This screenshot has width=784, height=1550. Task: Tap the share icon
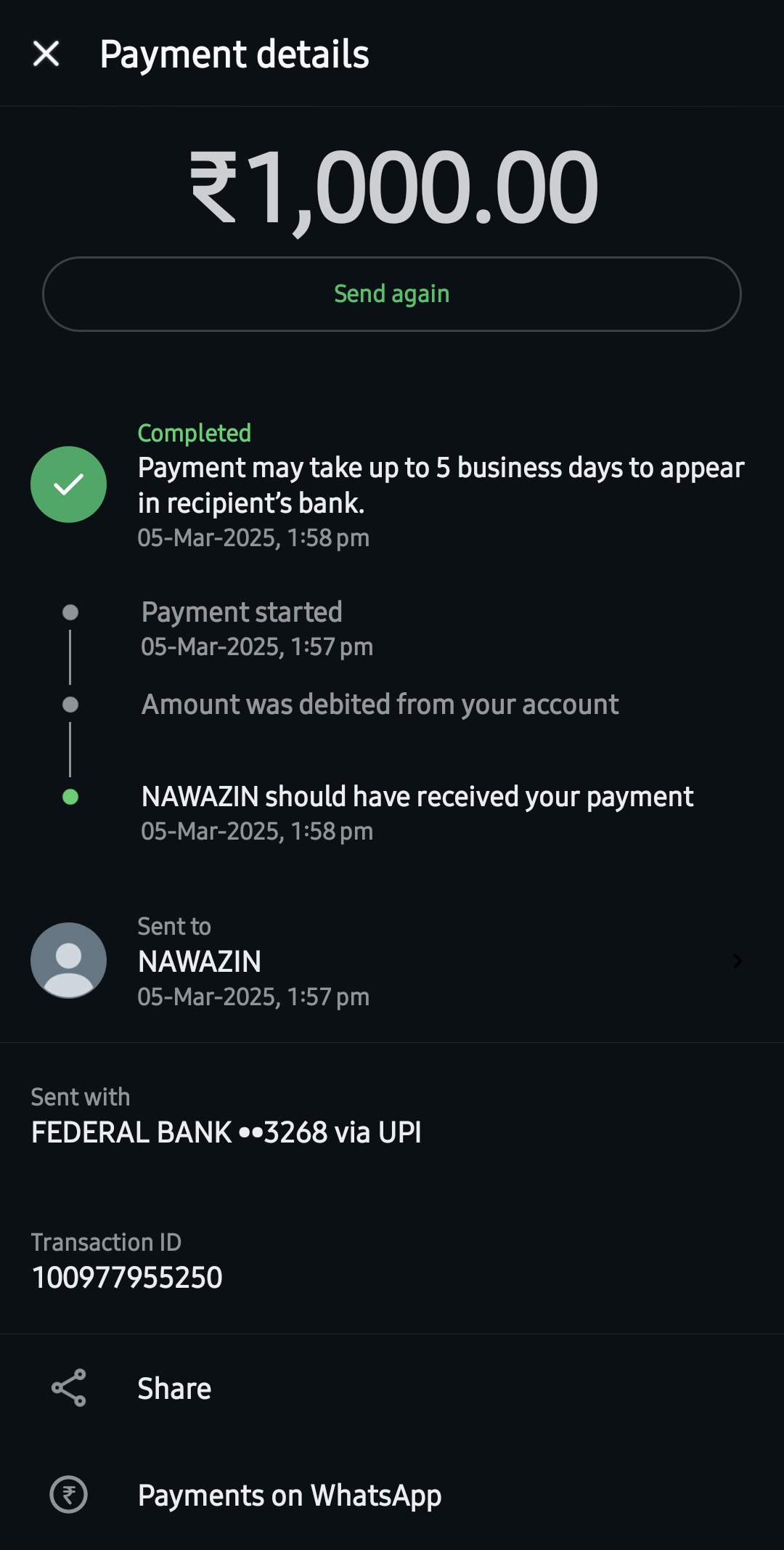tap(69, 1388)
